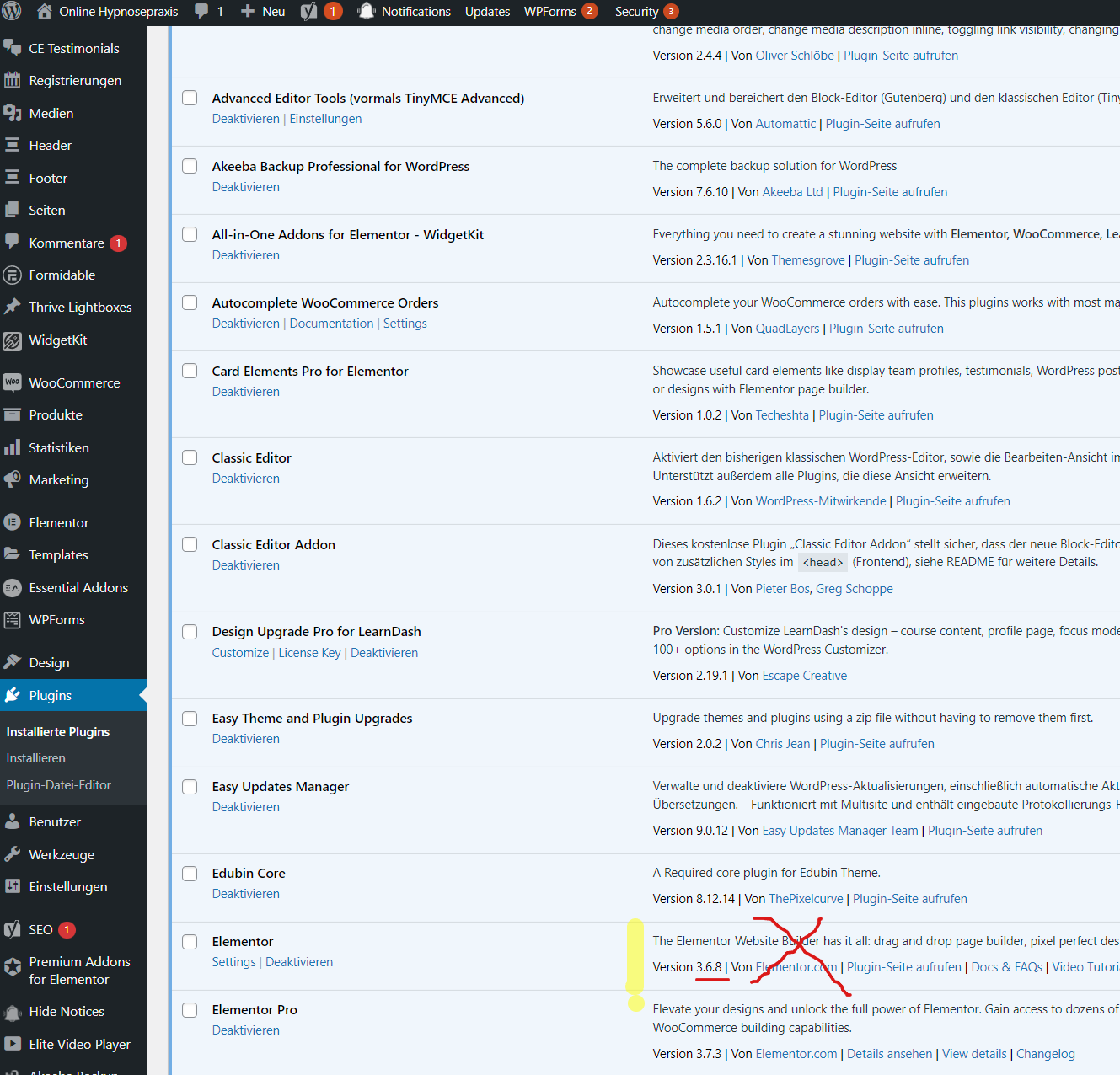Click the Design paintbrush icon
The height and width of the screenshot is (1075, 1120).
click(x=13, y=662)
